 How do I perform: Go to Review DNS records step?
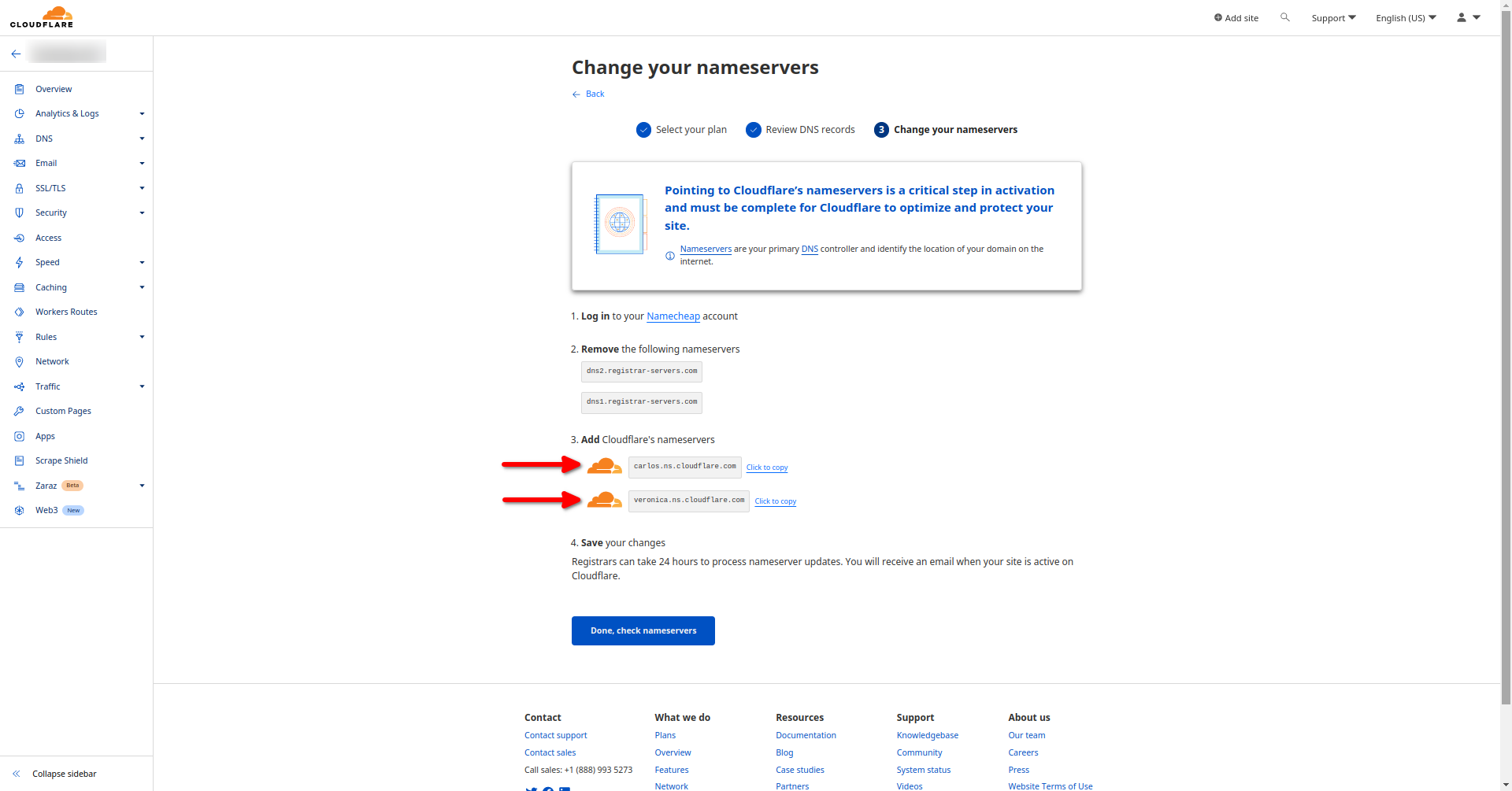point(800,130)
